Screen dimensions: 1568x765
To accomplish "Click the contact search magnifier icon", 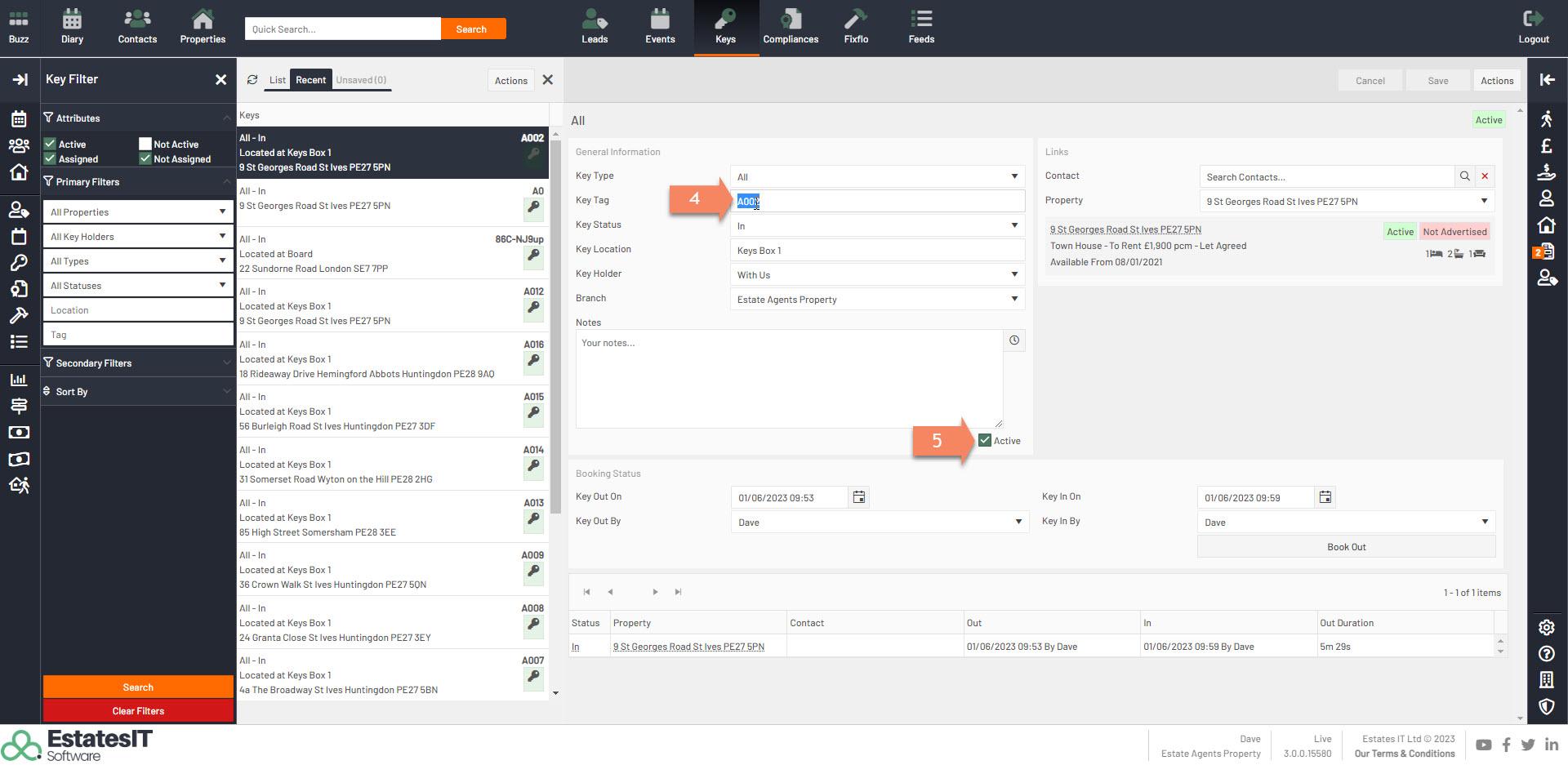I will tap(1464, 176).
